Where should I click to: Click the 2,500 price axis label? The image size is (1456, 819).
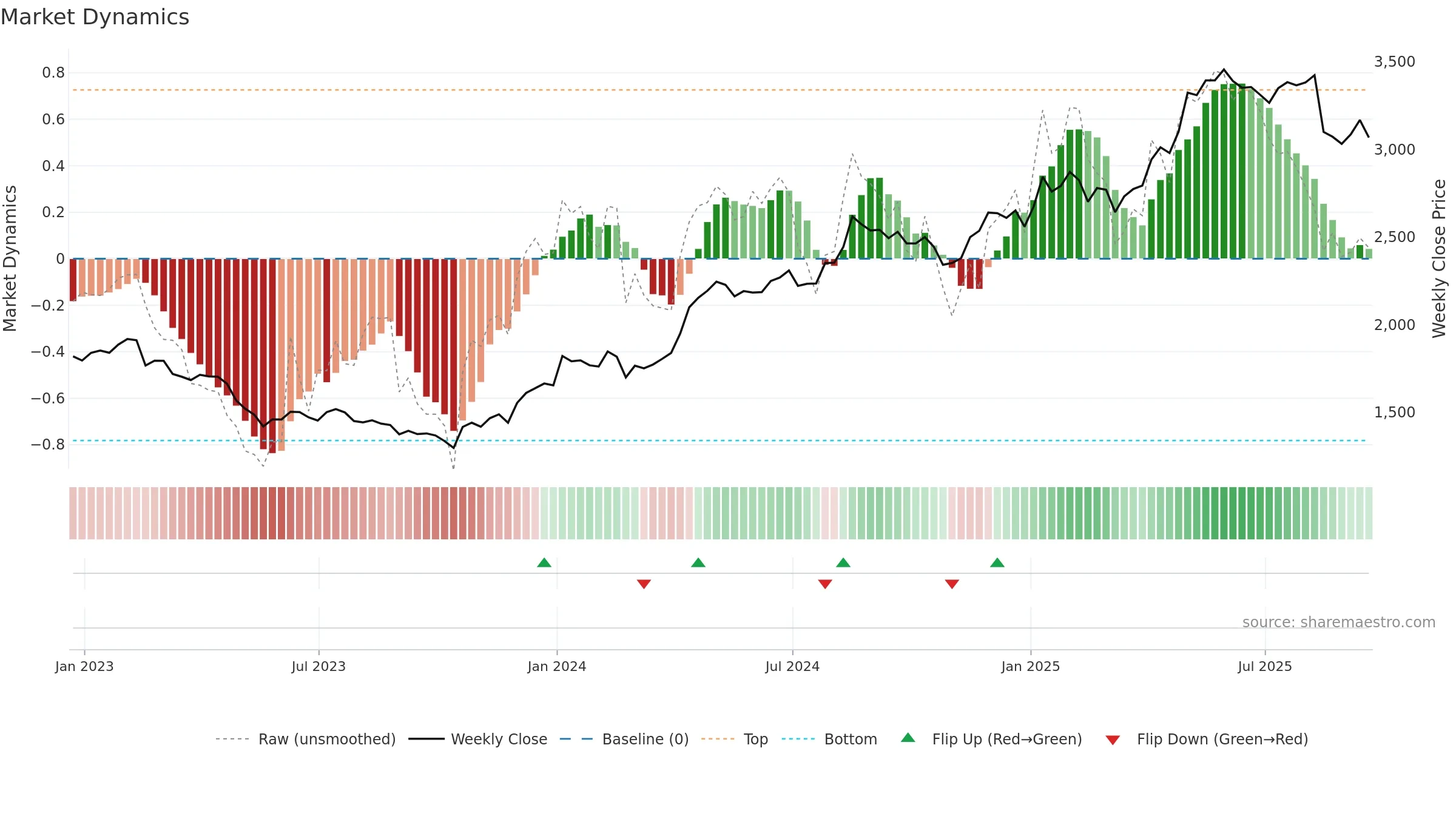[x=1394, y=237]
